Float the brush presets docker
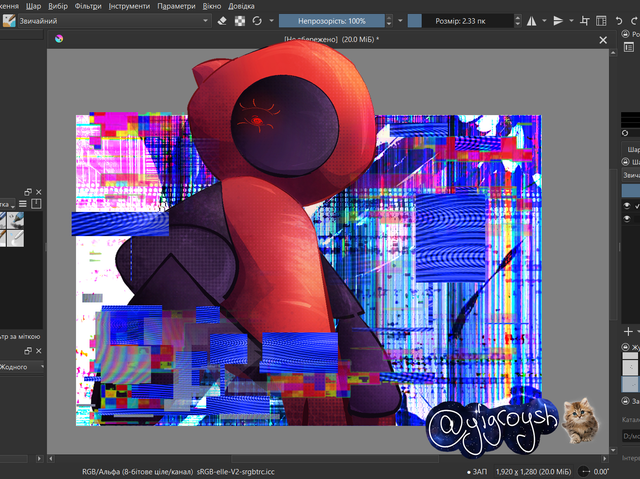This screenshot has width=640, height=479. [x=28, y=192]
